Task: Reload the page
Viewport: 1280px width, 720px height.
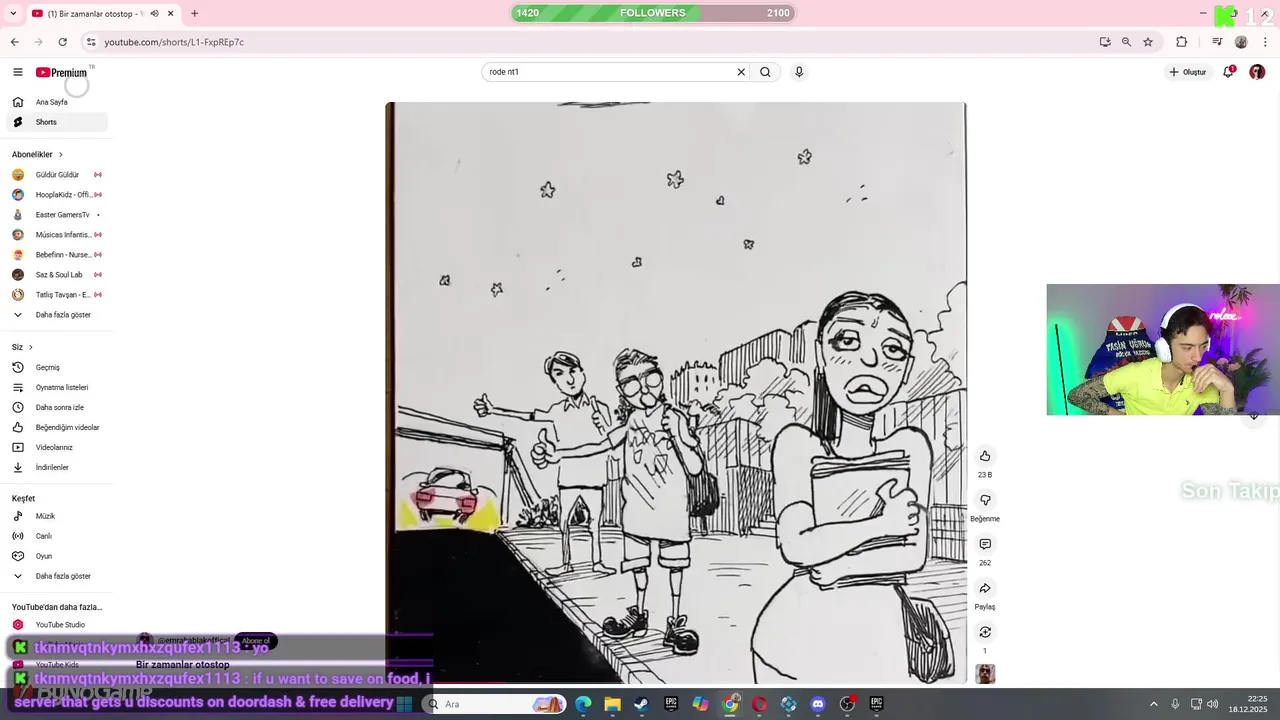Action: [62, 42]
